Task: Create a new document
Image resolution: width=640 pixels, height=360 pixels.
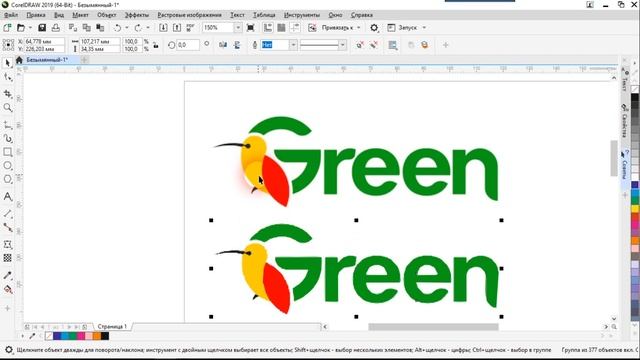Action: click(x=7, y=27)
